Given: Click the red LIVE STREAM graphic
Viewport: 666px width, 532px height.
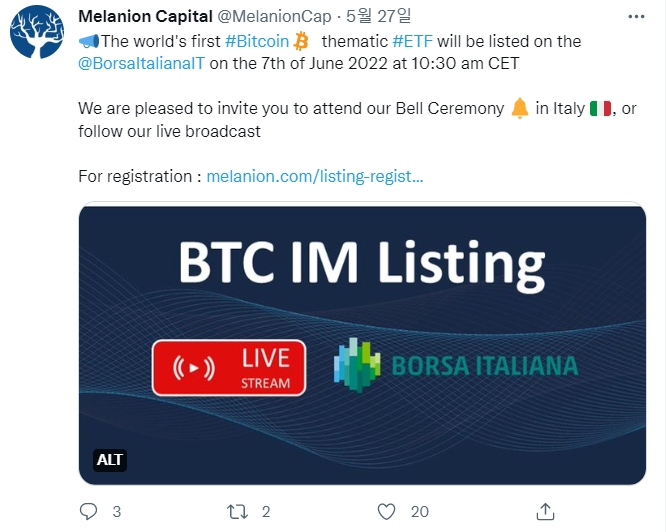Looking at the screenshot, I should (x=228, y=367).
